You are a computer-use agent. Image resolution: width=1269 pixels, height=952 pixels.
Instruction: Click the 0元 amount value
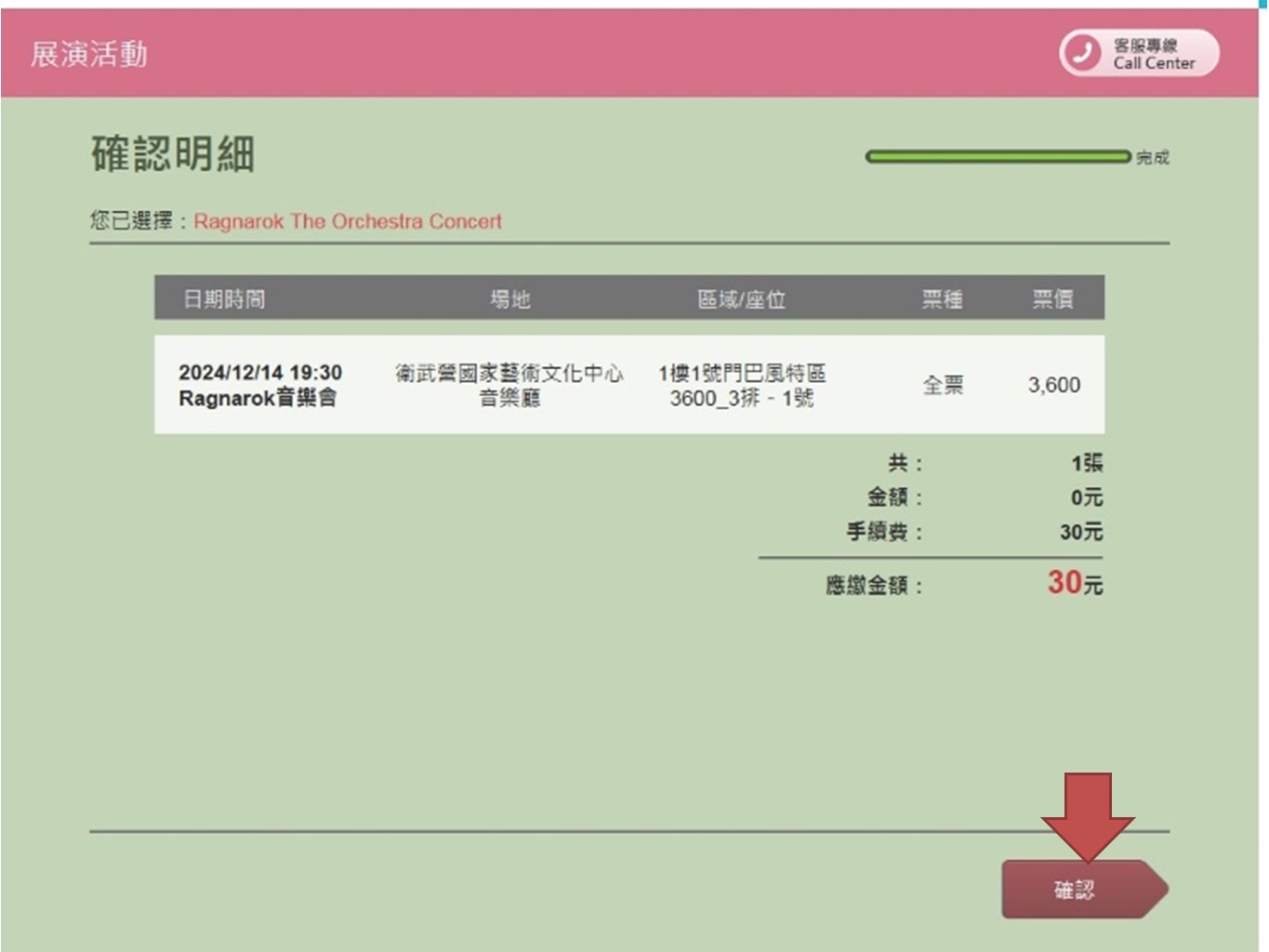pyautogui.click(x=1087, y=497)
